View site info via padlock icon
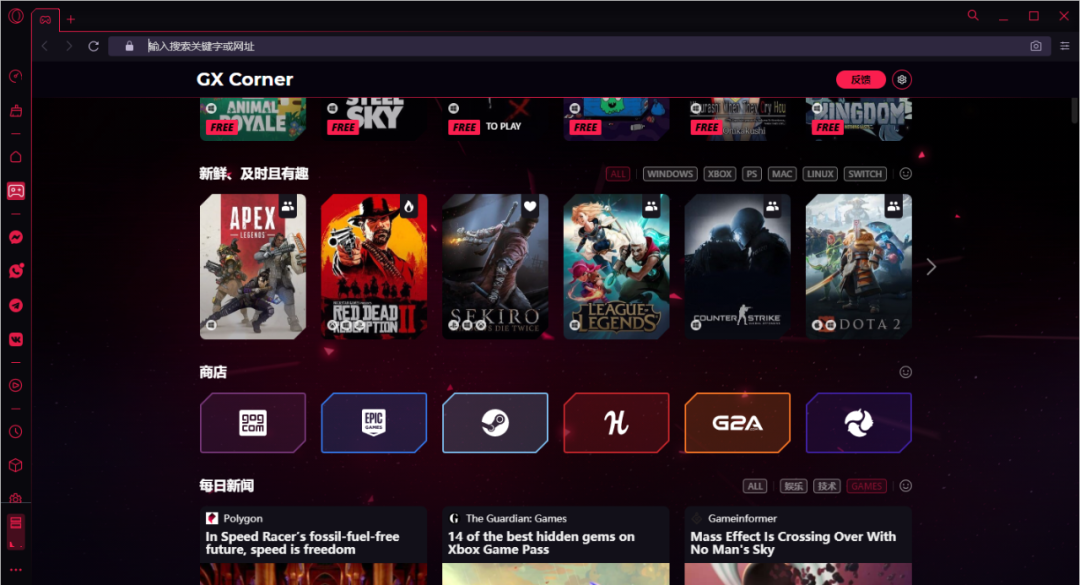This screenshot has width=1080, height=585. (x=129, y=46)
